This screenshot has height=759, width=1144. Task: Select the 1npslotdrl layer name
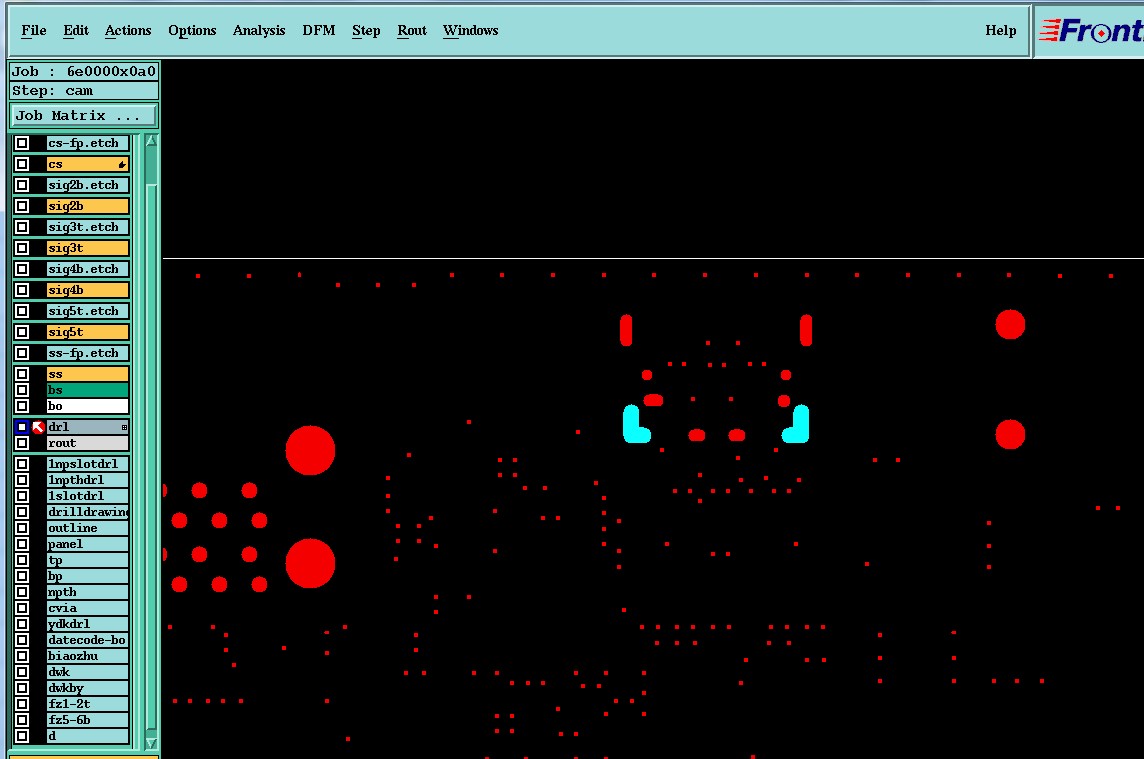click(88, 463)
